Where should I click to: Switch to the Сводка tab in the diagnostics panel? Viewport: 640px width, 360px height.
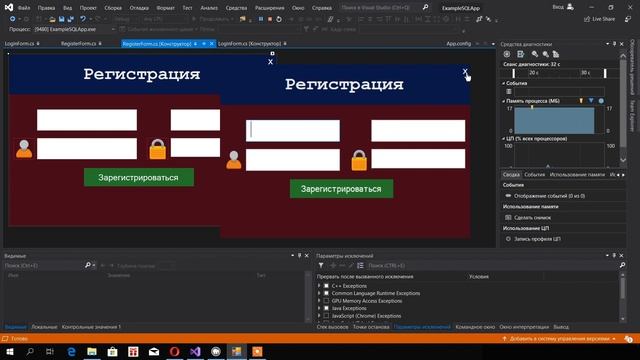click(511, 175)
